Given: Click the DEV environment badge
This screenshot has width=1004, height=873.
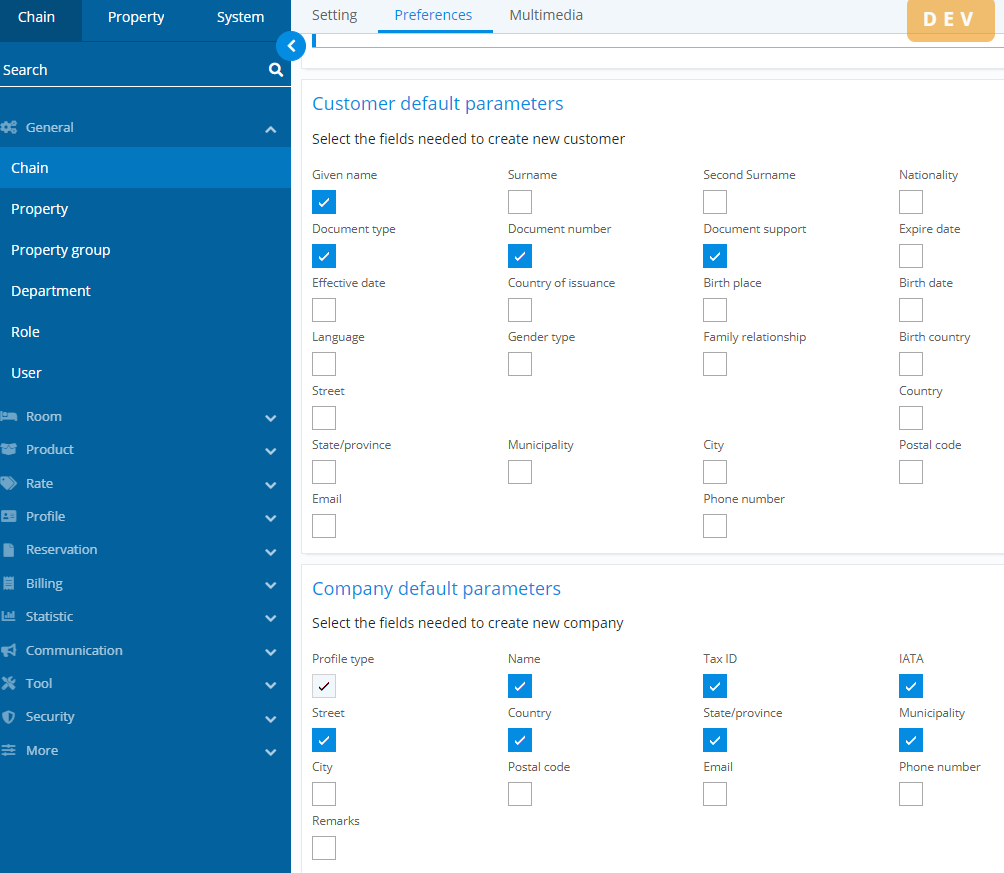Looking at the screenshot, I should click(949, 20).
